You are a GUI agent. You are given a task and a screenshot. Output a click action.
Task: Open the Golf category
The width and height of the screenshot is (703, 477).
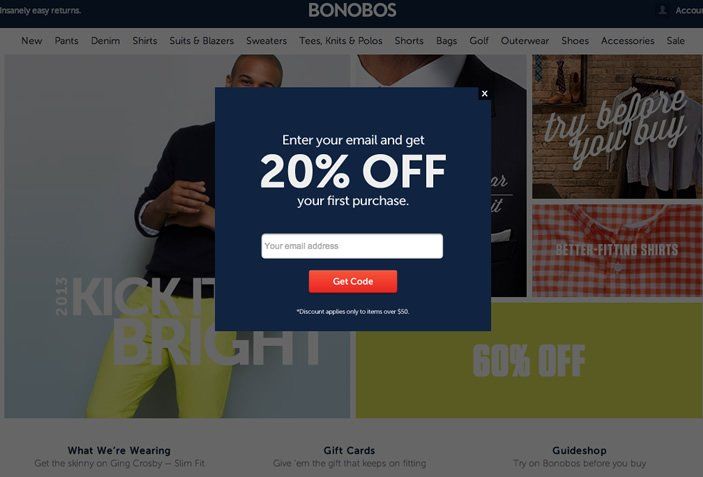point(479,41)
